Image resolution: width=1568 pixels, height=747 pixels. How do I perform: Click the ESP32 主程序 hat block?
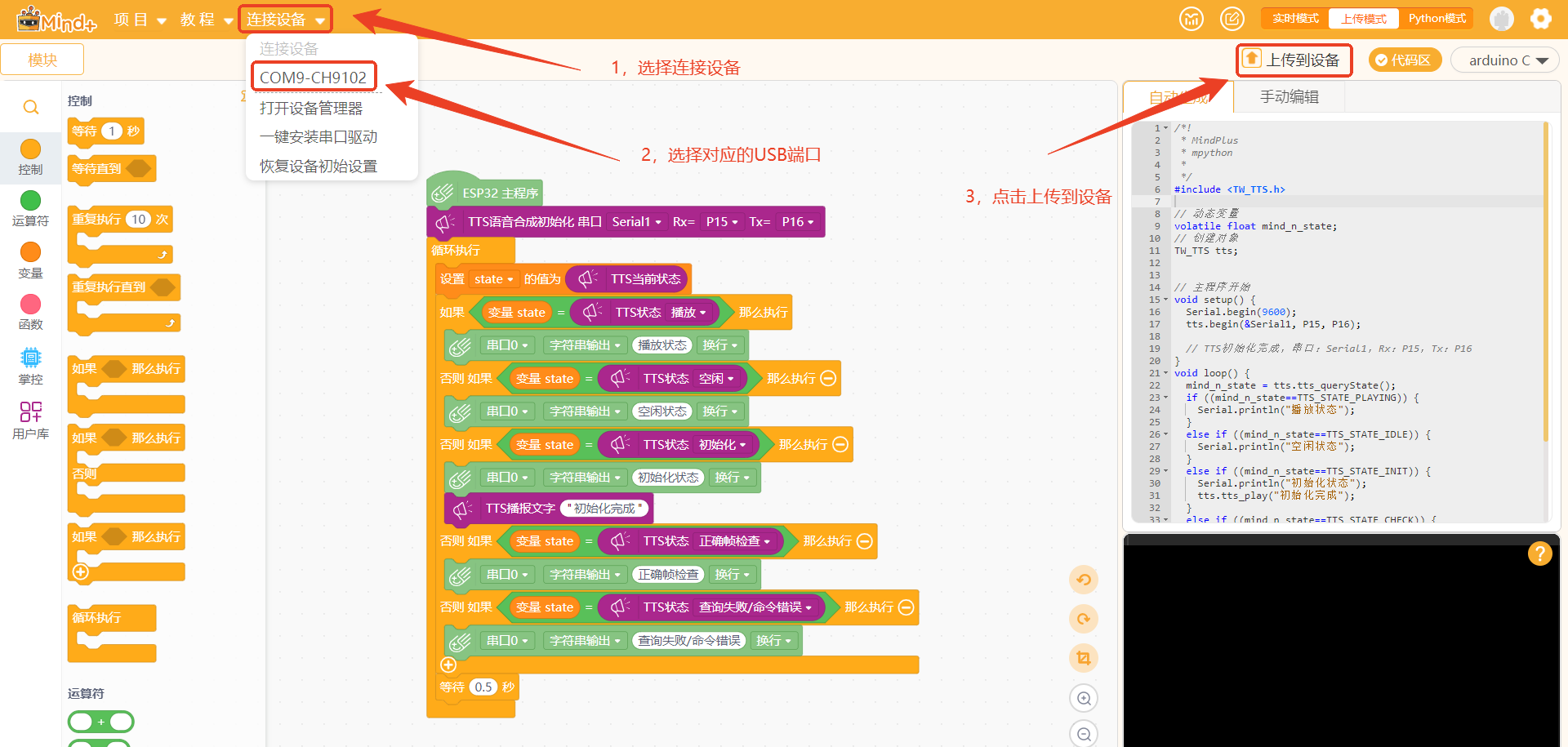coord(485,190)
